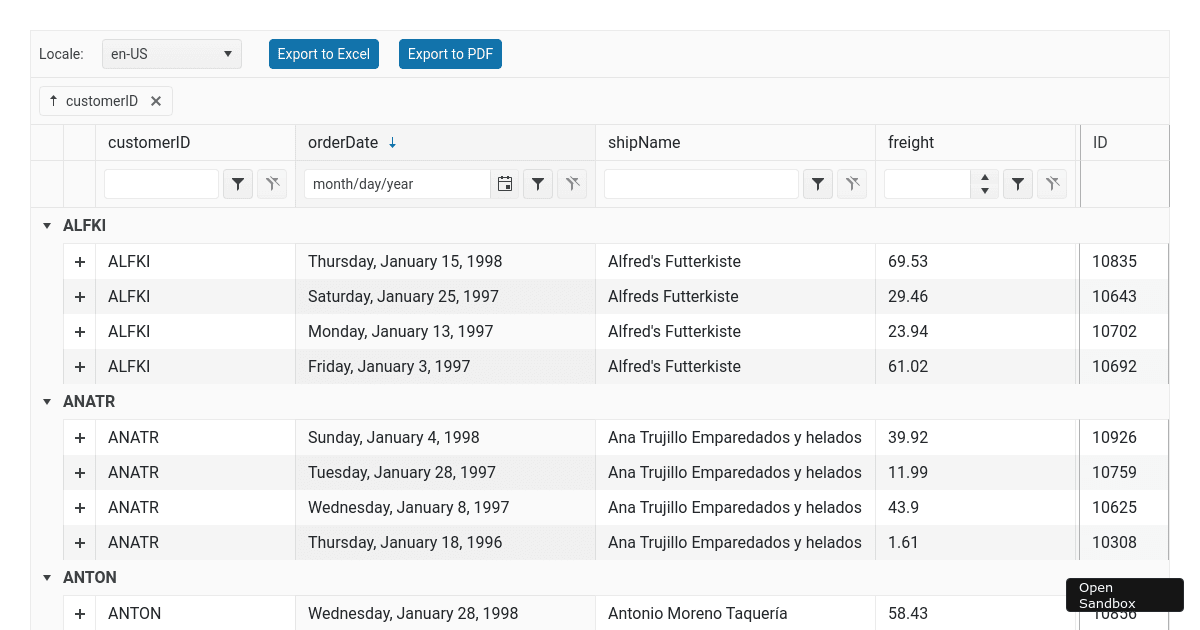1200x630 pixels.
Task: Collapse the ANATR group
Action: coord(47,402)
